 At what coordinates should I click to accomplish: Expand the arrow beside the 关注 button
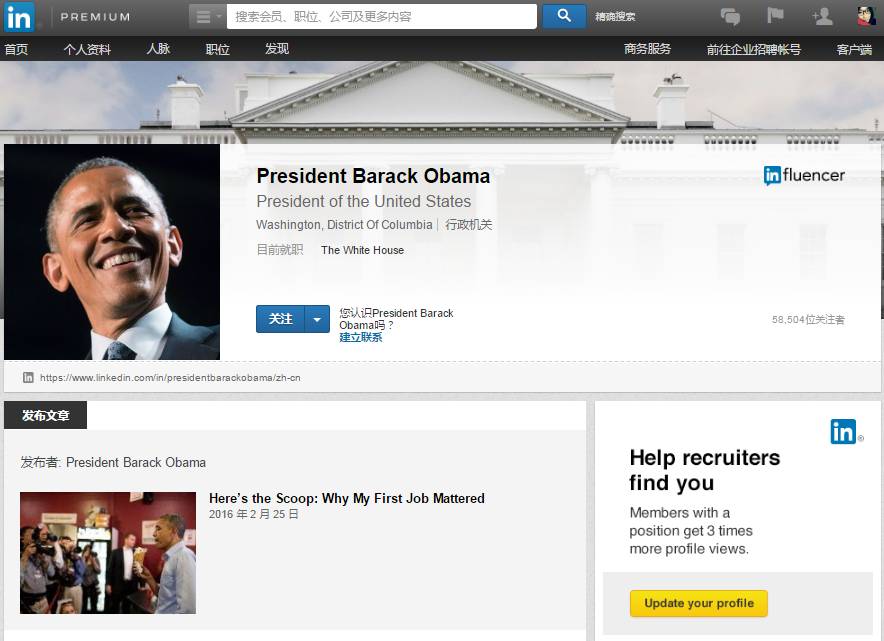click(x=317, y=319)
